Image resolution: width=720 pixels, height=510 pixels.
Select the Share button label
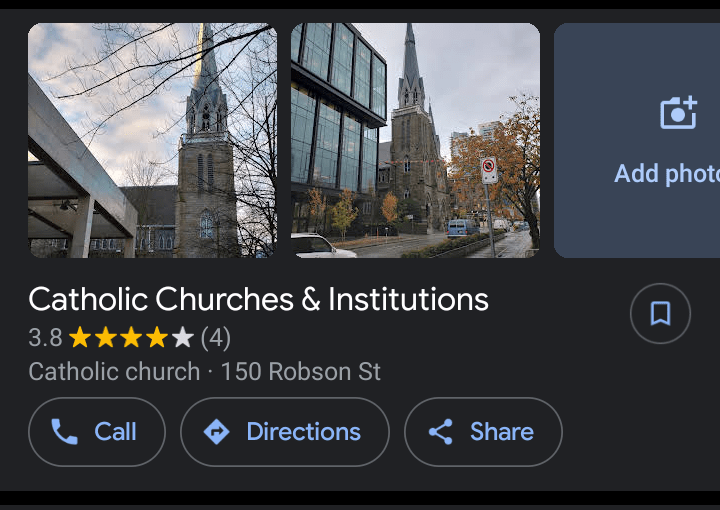click(x=502, y=432)
